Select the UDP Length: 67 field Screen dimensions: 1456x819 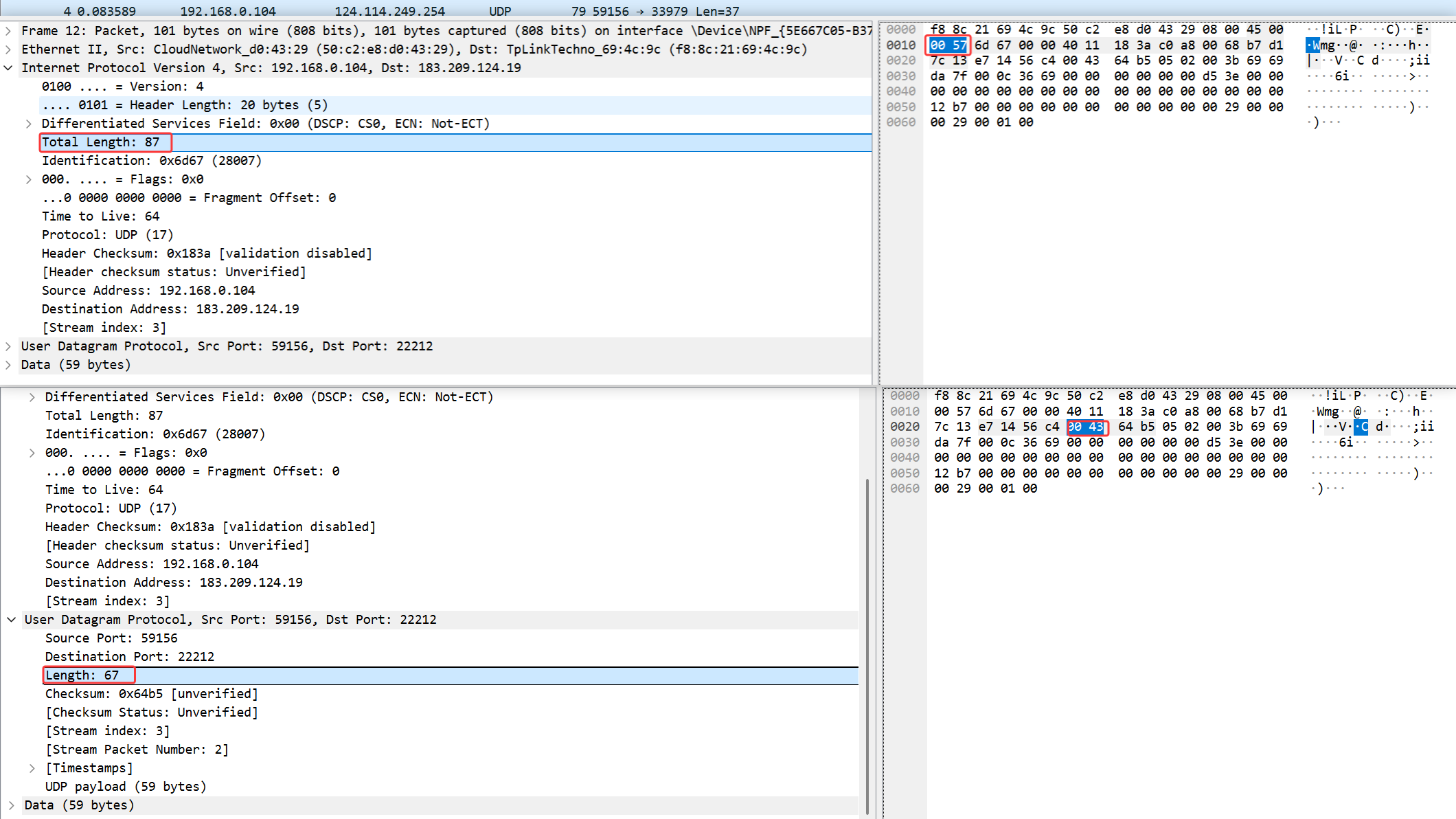coord(82,675)
